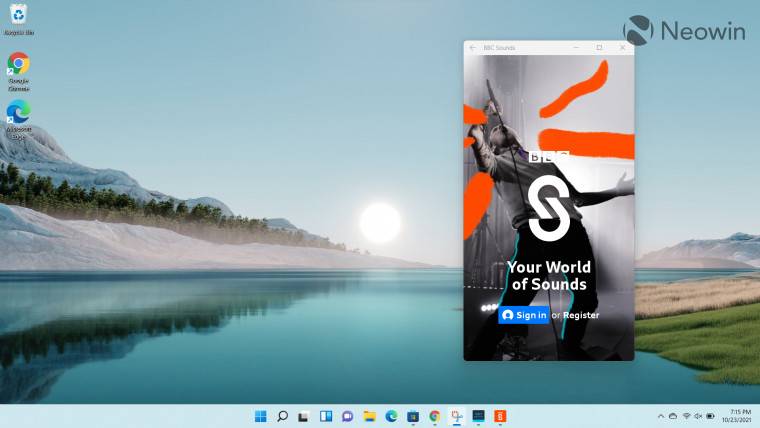Screen dimensions: 760x428
Task: Open Wi-Fi network tray icon
Action: [x=686, y=416]
